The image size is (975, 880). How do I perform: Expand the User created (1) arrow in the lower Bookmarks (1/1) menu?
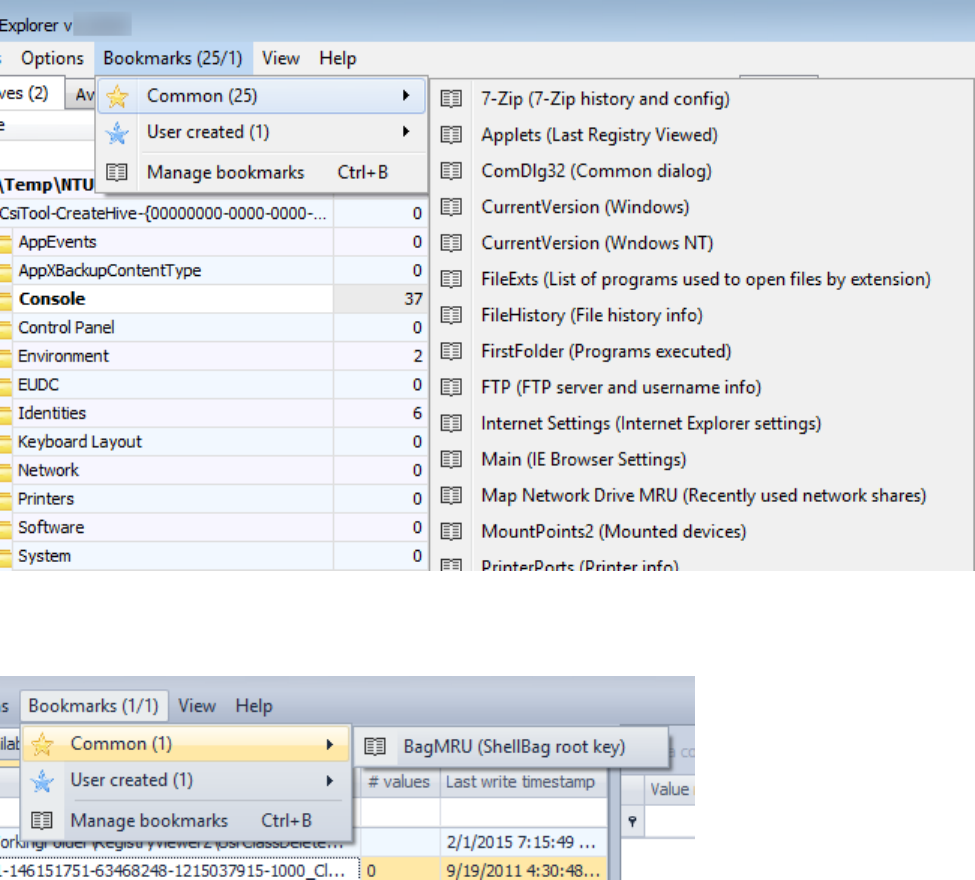[330, 780]
